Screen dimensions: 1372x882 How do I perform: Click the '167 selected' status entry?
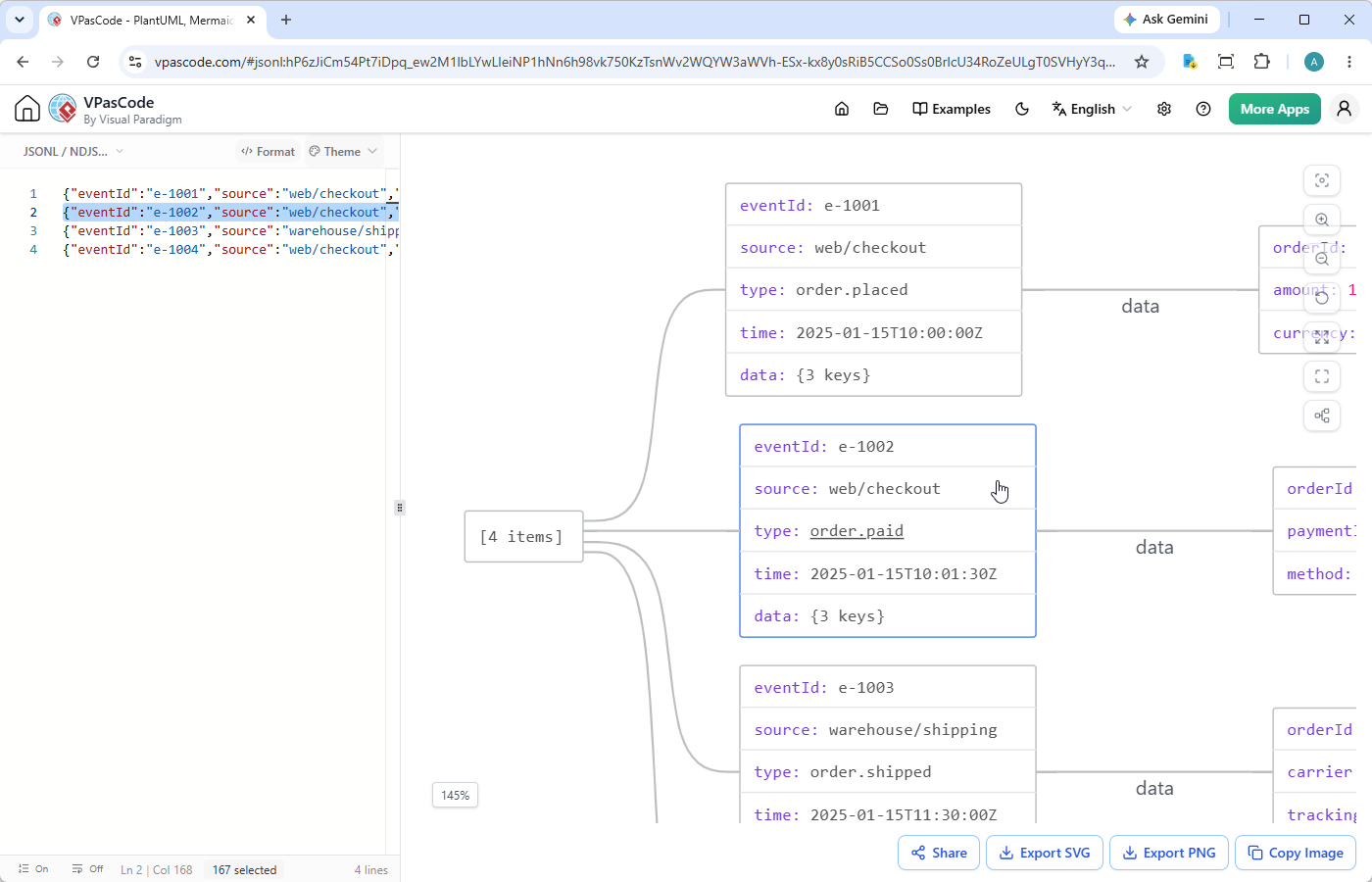[245, 869]
